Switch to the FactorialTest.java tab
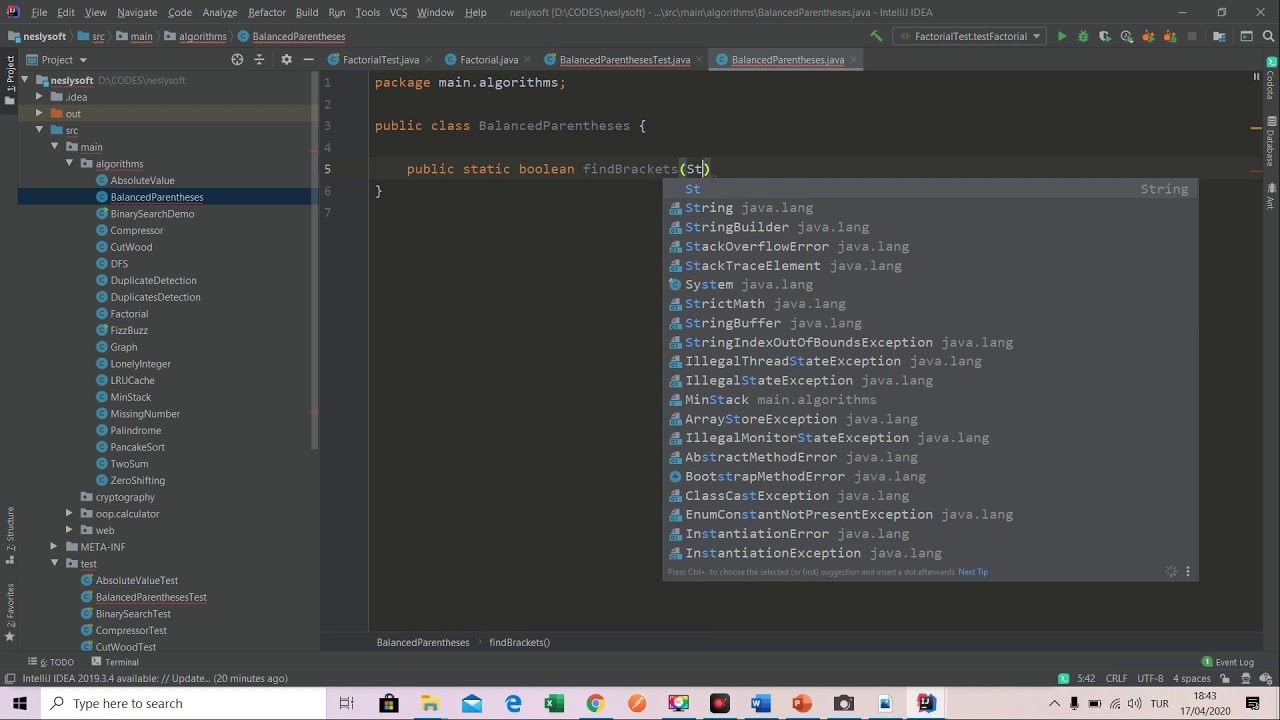Viewport: 1280px width, 720px height. tap(380, 59)
